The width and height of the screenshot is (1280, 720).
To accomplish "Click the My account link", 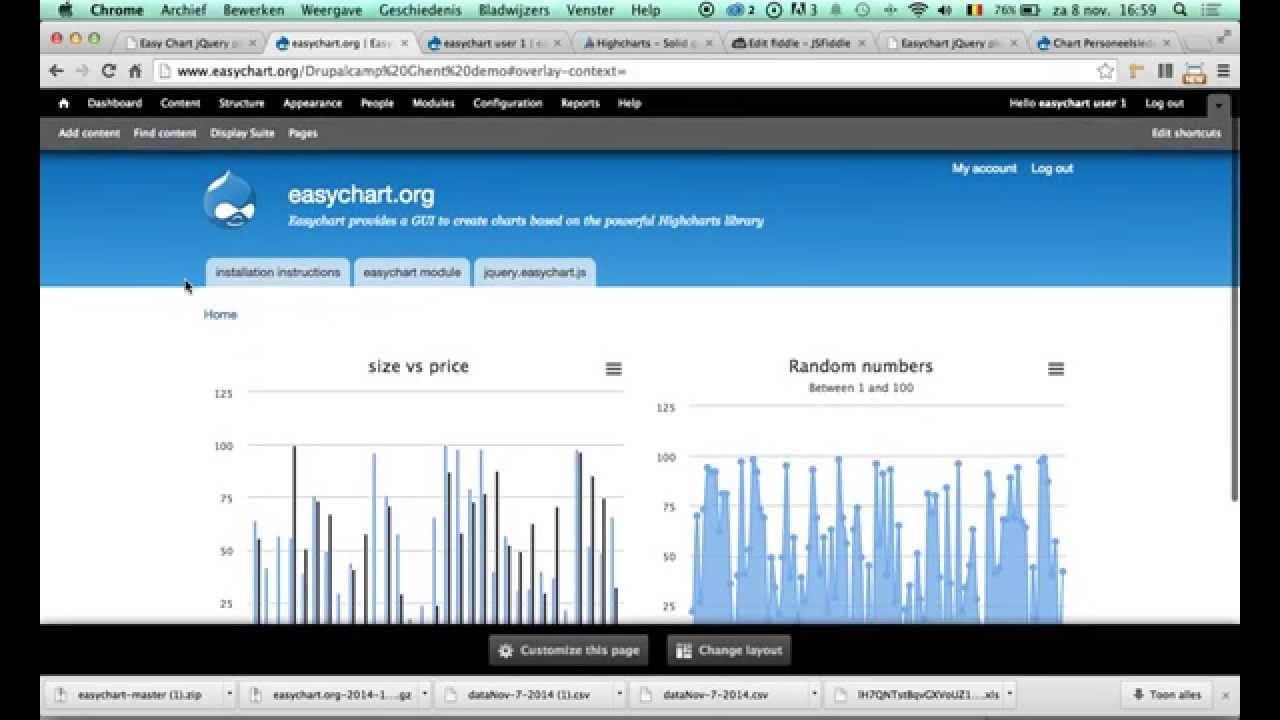I will (984, 169).
